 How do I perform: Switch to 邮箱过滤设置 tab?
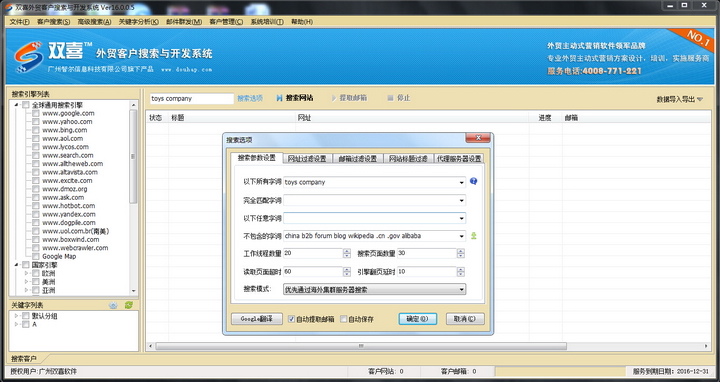(357, 158)
